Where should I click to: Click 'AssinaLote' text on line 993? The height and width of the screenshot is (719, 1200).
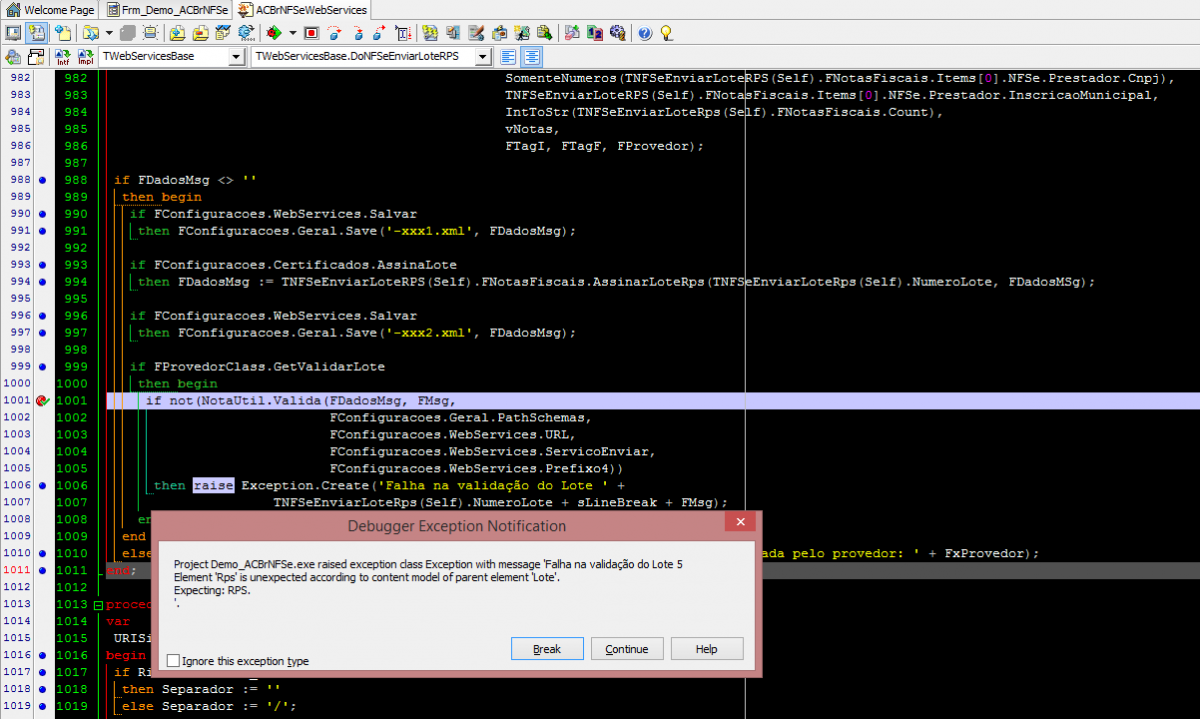[417, 265]
